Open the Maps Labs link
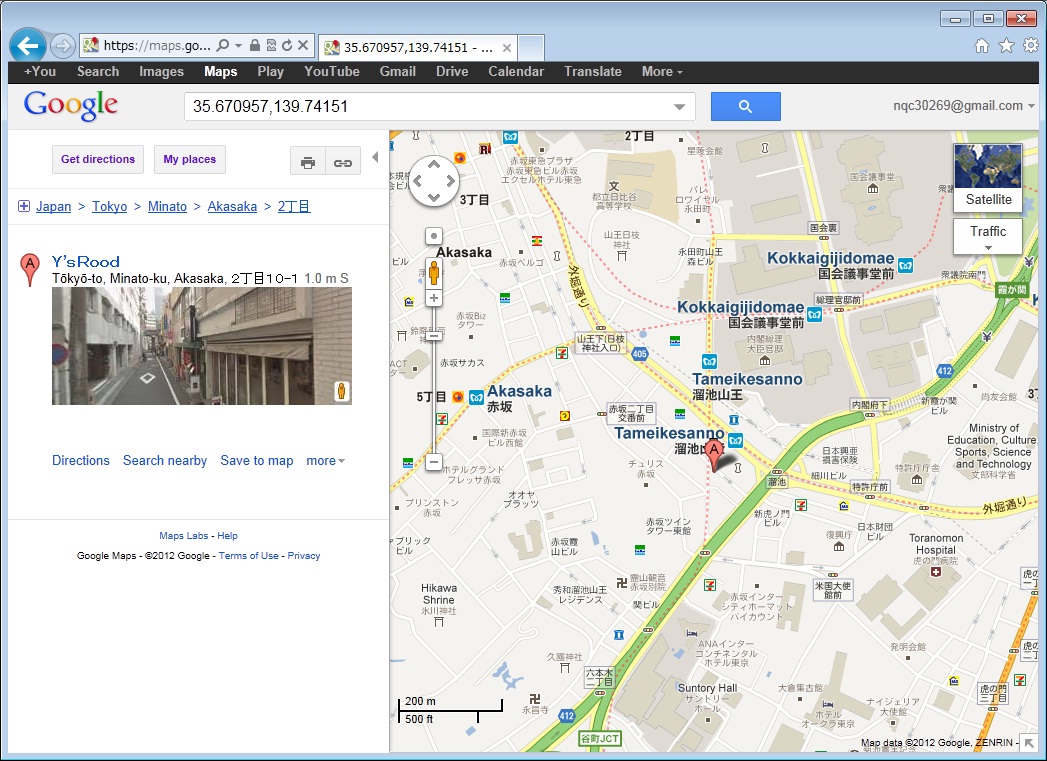The width and height of the screenshot is (1047, 761). [x=184, y=535]
